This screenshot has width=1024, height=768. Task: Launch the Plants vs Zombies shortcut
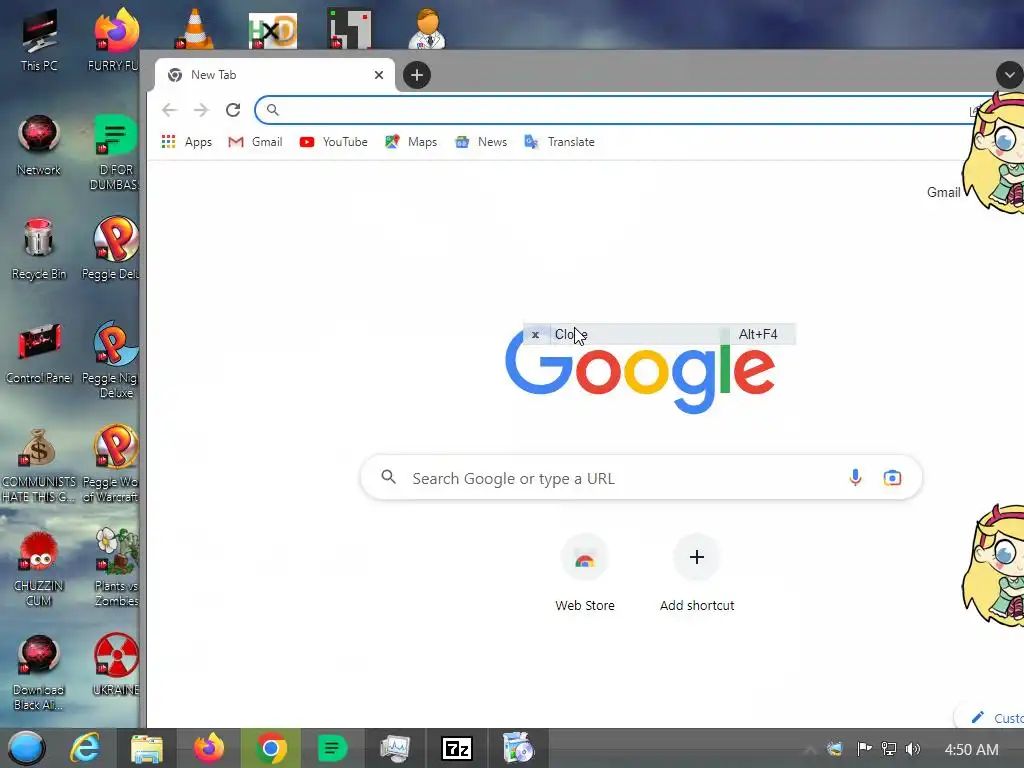click(116, 567)
